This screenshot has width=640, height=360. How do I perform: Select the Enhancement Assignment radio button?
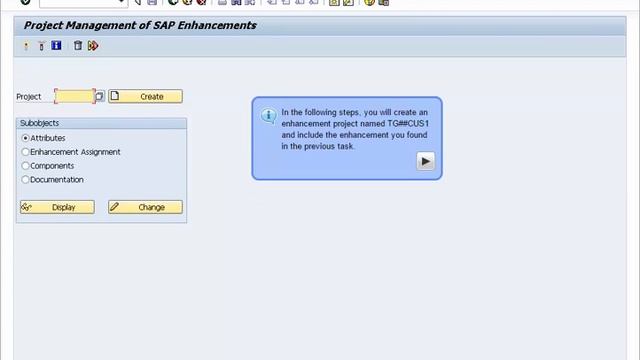click(x=25, y=152)
